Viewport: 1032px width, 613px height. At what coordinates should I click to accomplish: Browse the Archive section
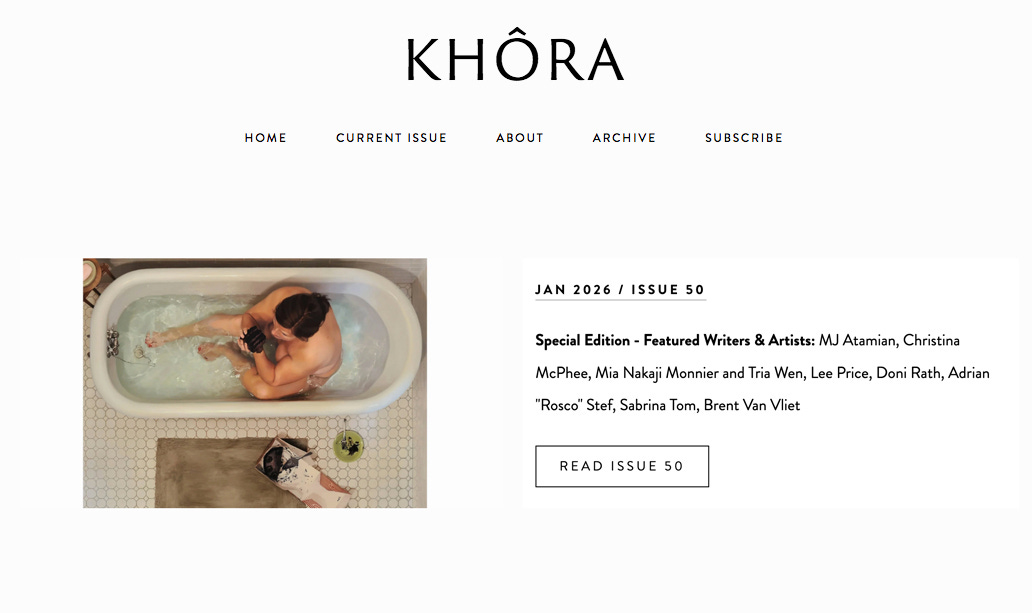click(x=625, y=138)
